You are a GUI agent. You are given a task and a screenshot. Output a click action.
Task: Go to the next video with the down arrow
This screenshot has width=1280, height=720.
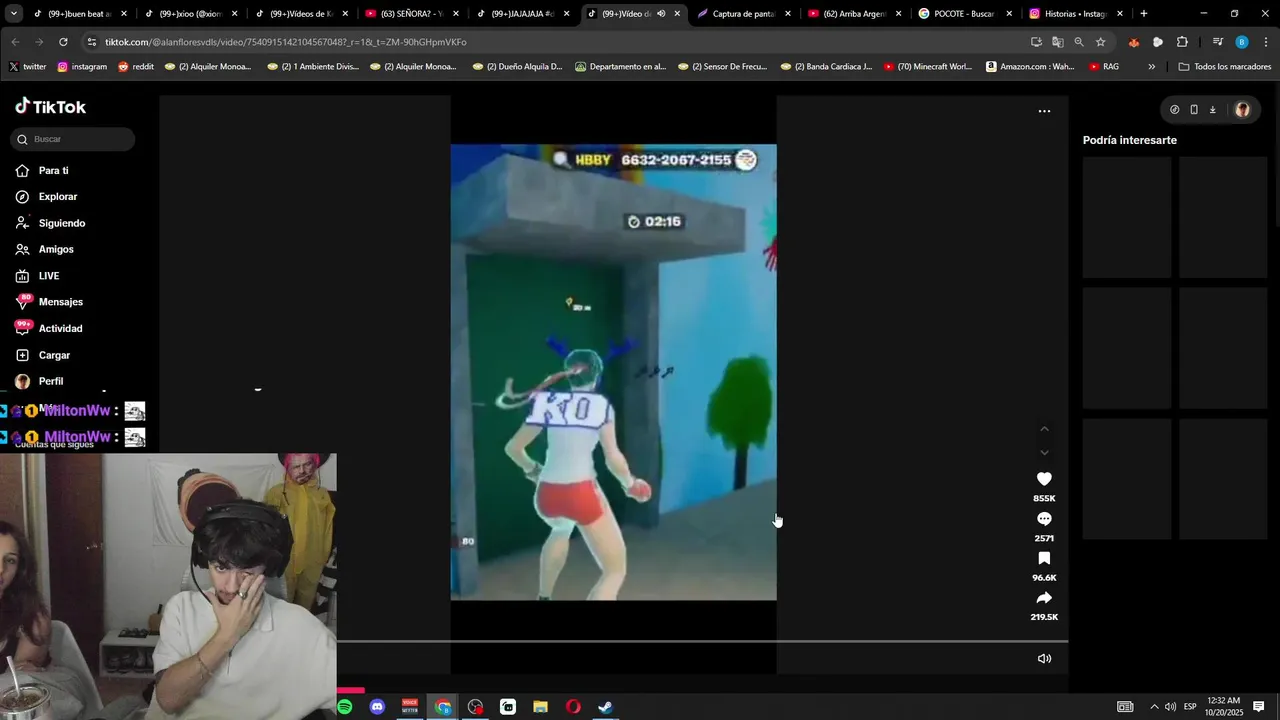[x=1044, y=453]
